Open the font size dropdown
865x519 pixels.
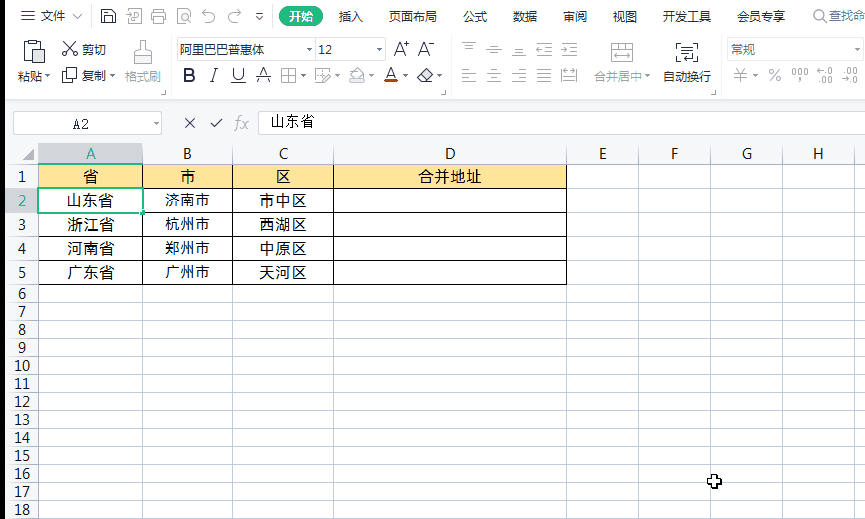pyautogui.click(x=380, y=50)
